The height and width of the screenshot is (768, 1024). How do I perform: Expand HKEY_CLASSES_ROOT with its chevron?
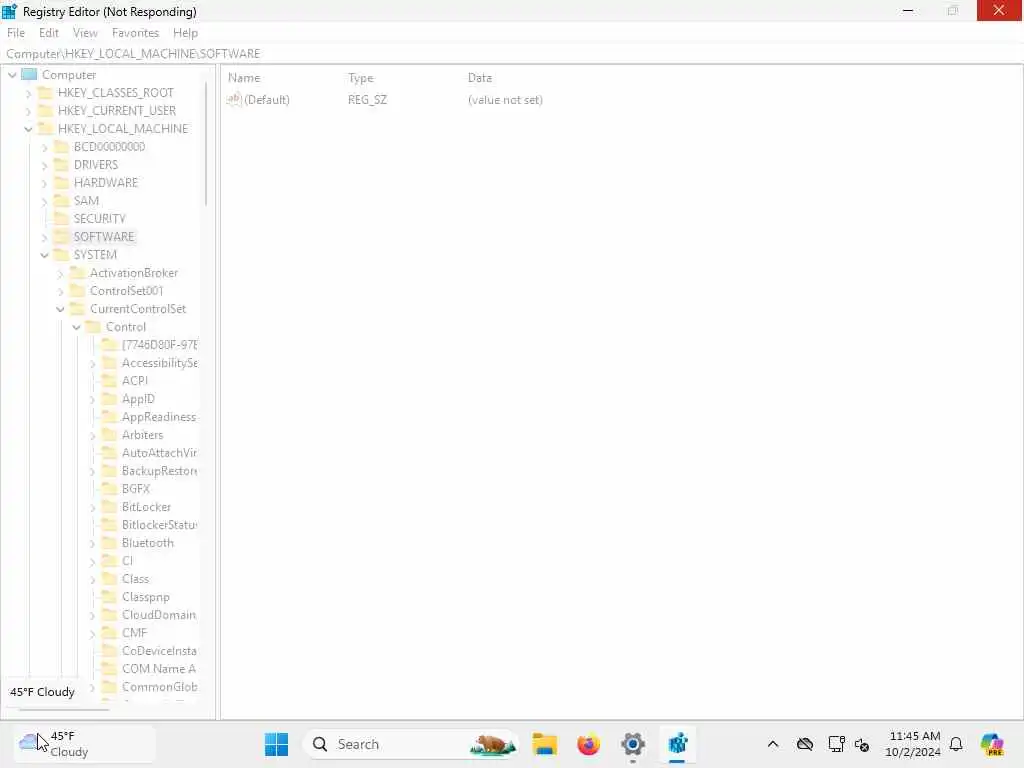[28, 93]
